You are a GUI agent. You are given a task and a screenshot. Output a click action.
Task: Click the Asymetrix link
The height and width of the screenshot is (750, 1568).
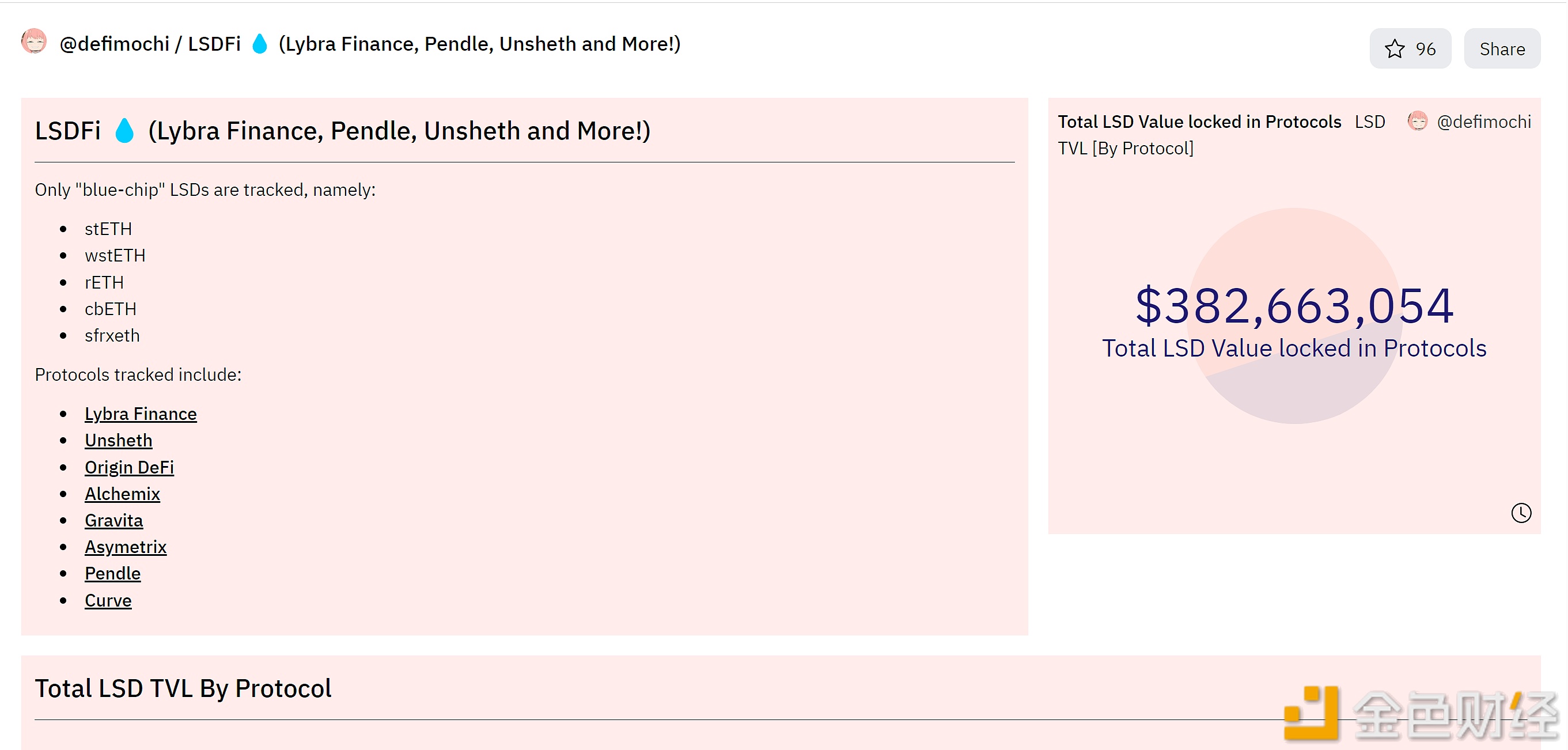tap(126, 547)
